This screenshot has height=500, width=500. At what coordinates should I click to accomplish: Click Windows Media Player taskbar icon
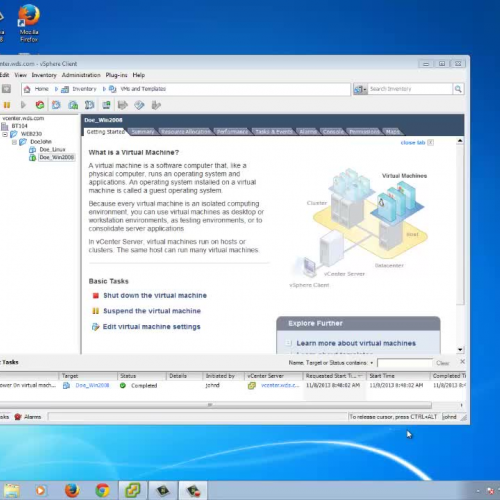(x=41, y=491)
